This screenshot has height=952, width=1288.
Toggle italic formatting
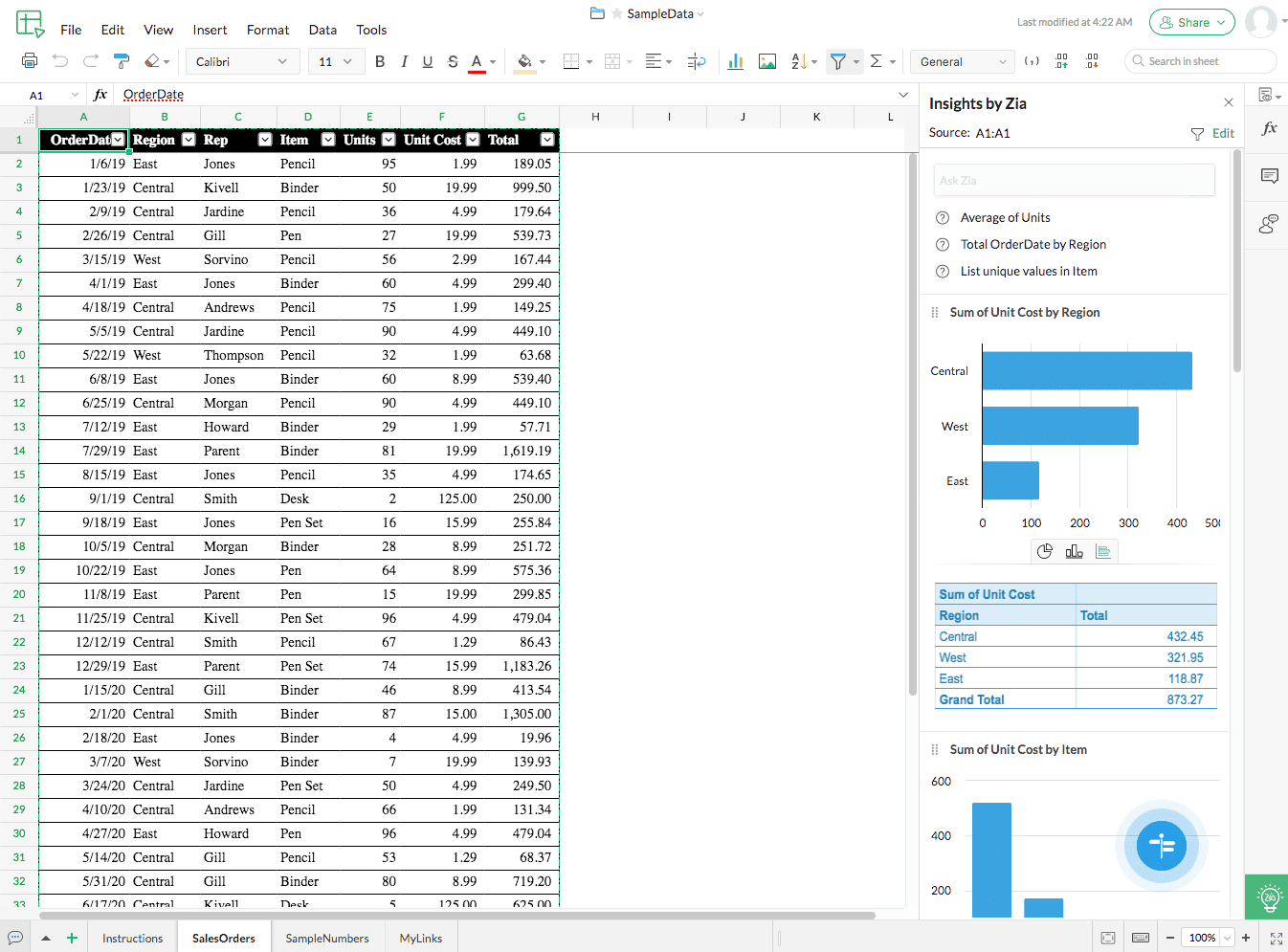click(404, 61)
